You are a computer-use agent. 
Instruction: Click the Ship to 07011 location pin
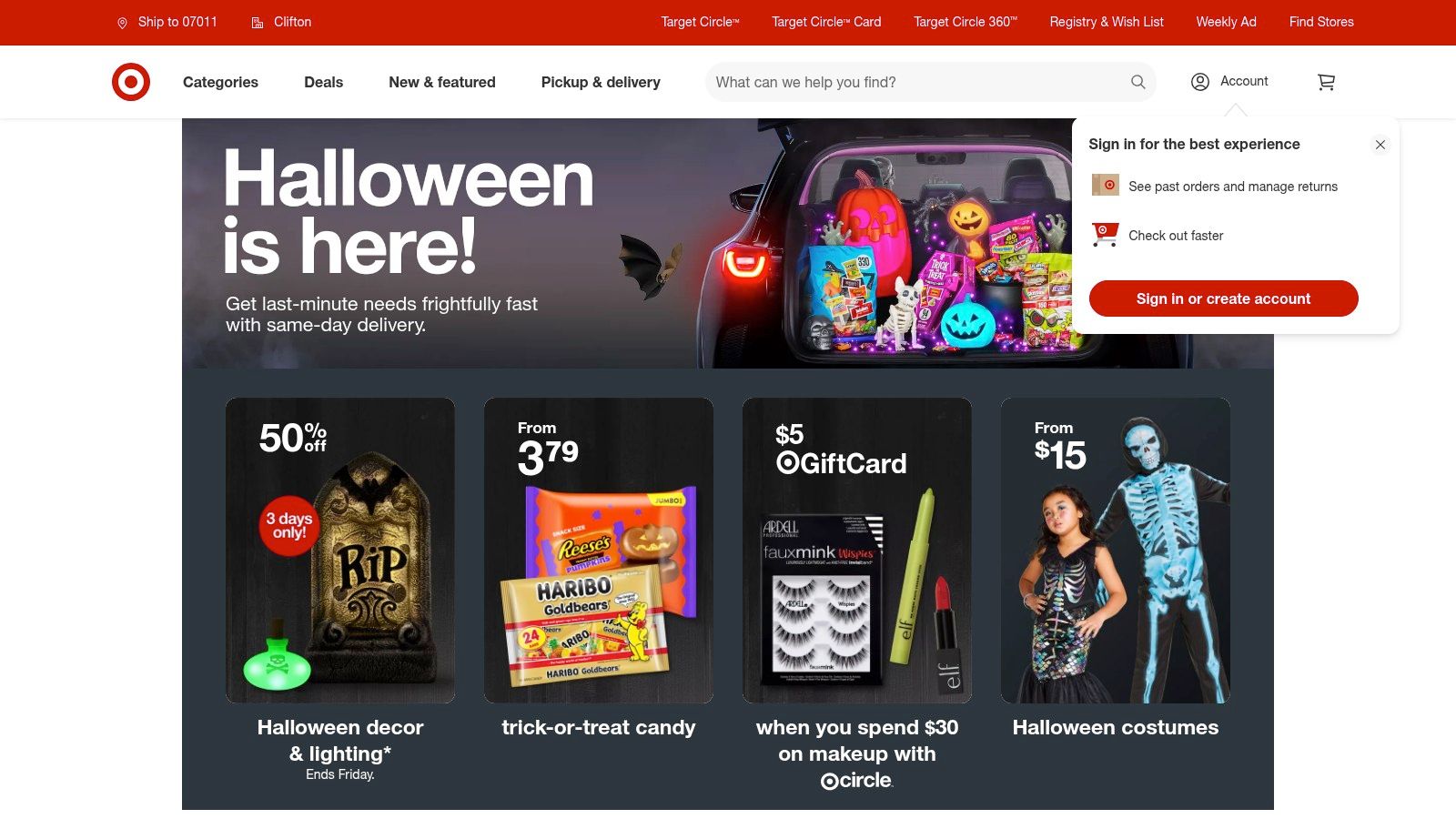(122, 23)
